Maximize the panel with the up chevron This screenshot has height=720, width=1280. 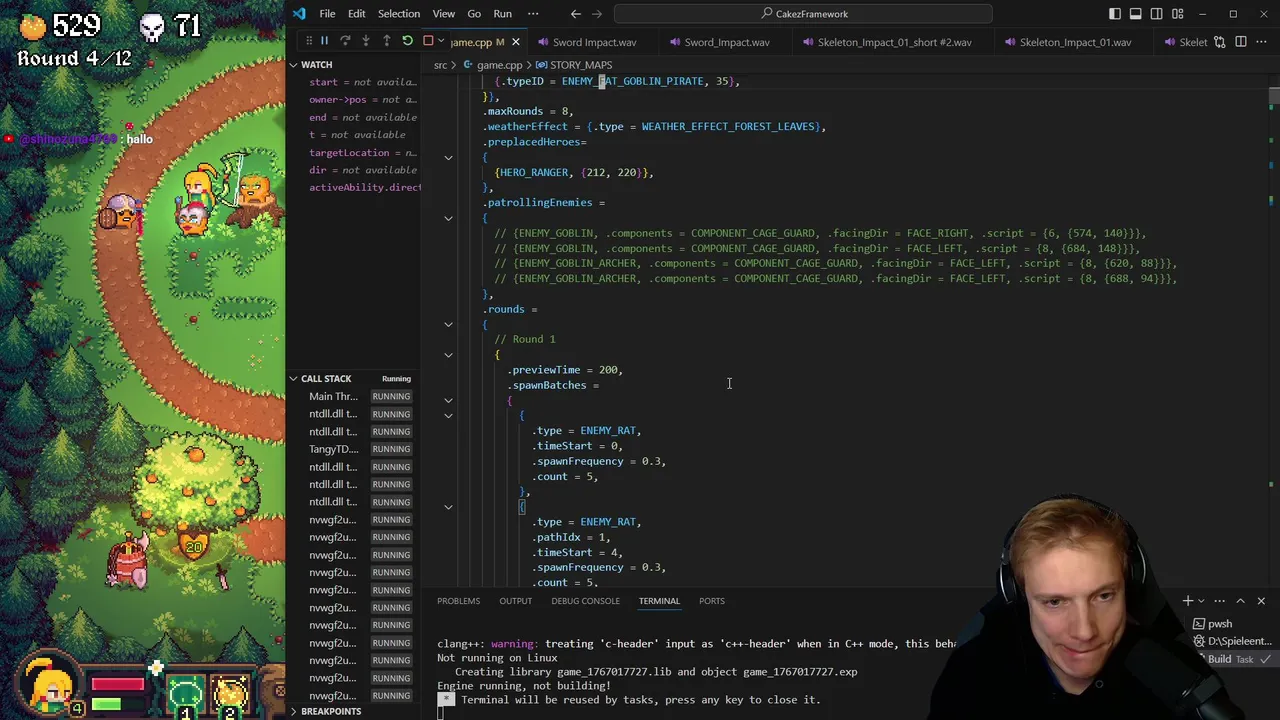tap(1240, 601)
